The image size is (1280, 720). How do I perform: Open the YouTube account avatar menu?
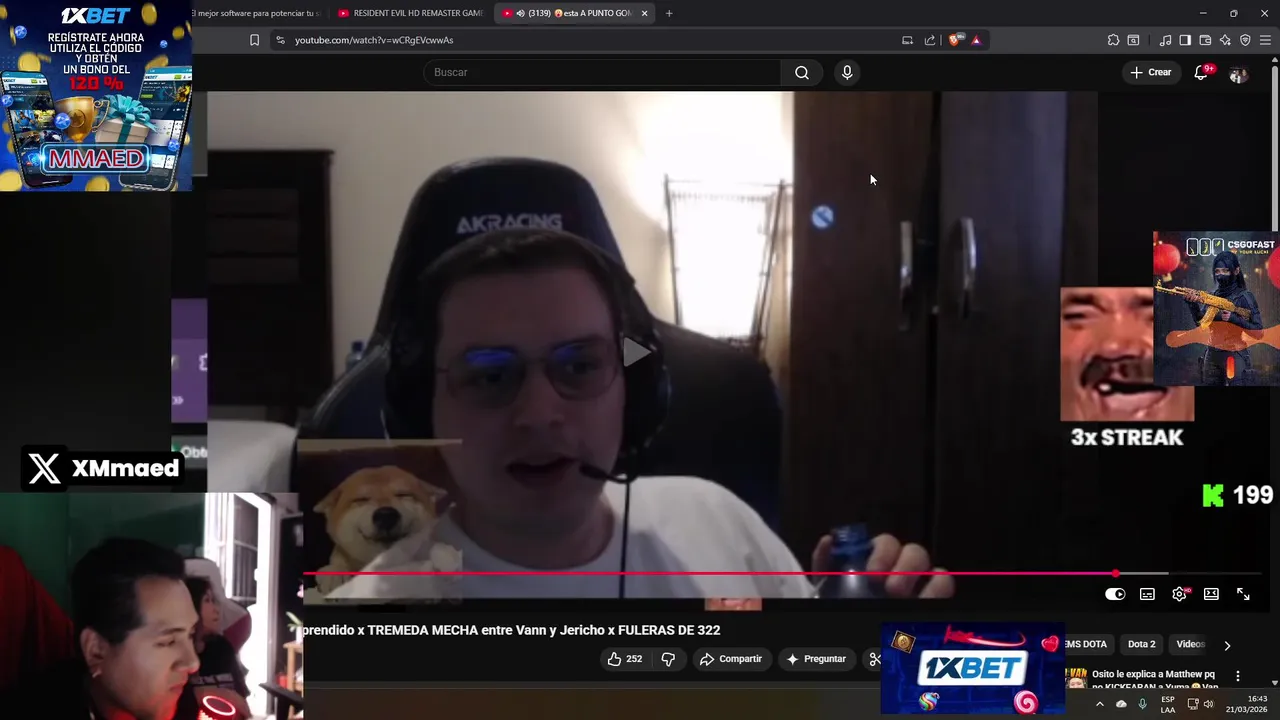tap(1238, 73)
